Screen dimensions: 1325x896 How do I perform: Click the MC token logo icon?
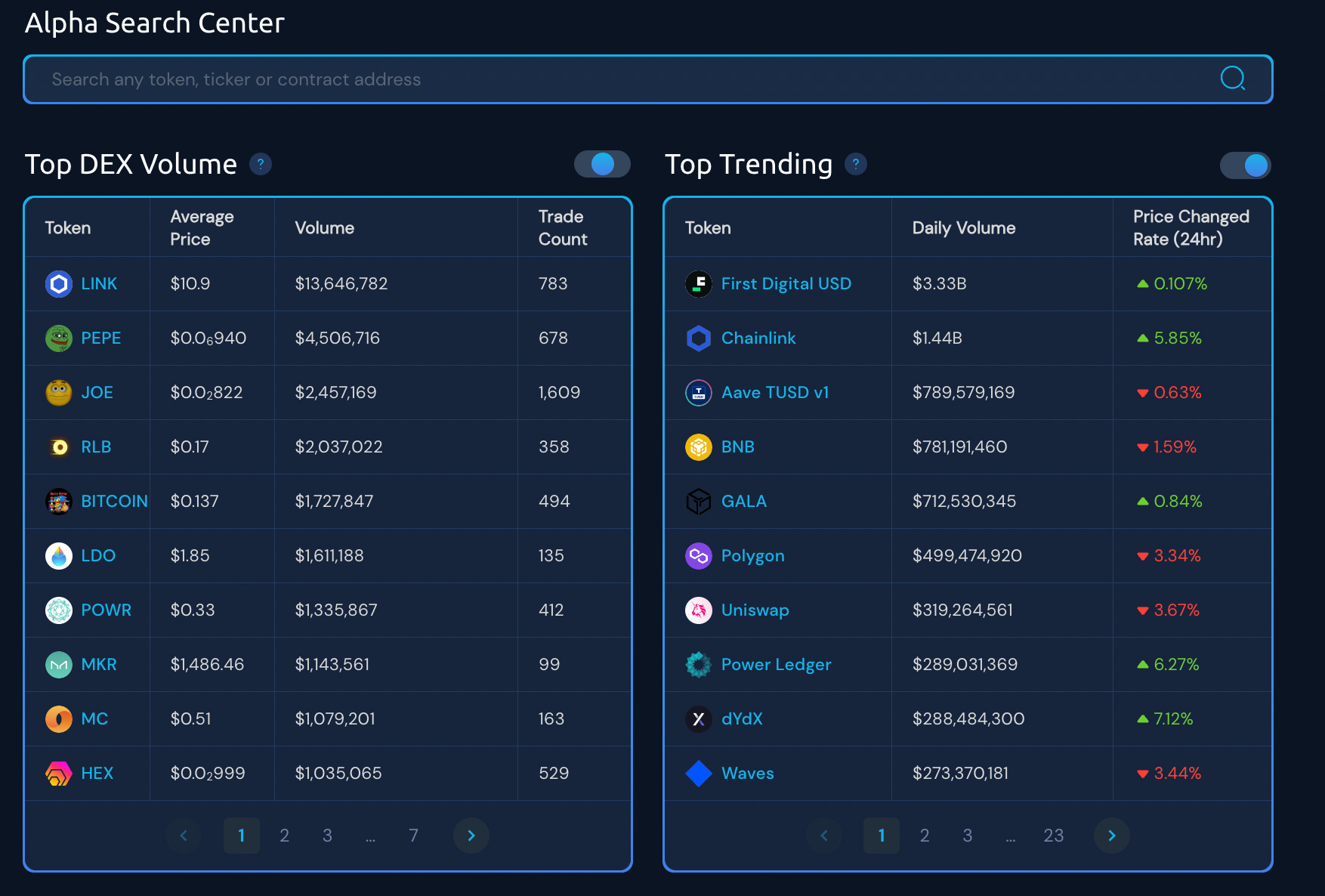click(x=59, y=719)
